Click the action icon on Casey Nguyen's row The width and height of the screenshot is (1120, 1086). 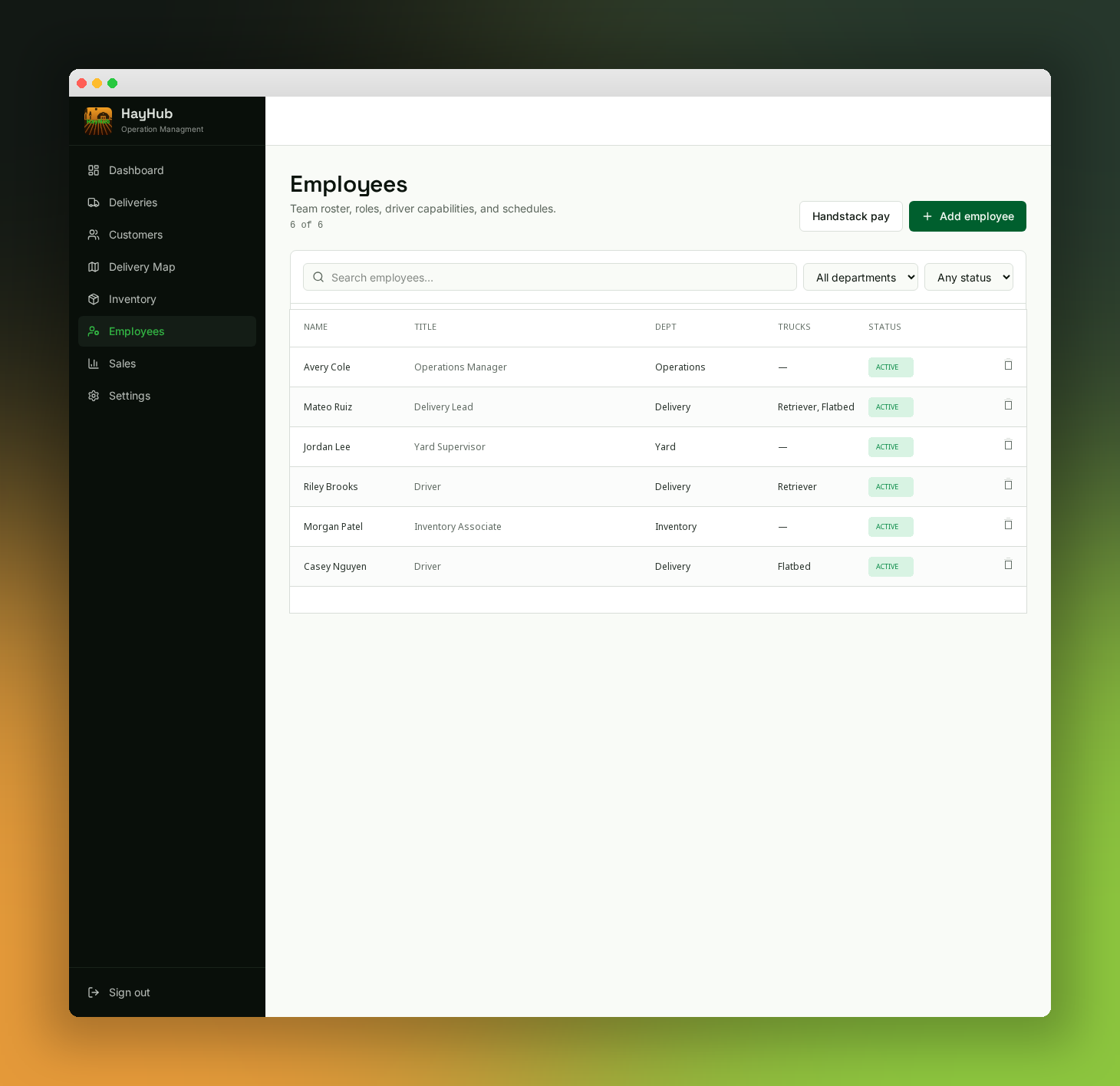pyautogui.click(x=1008, y=564)
